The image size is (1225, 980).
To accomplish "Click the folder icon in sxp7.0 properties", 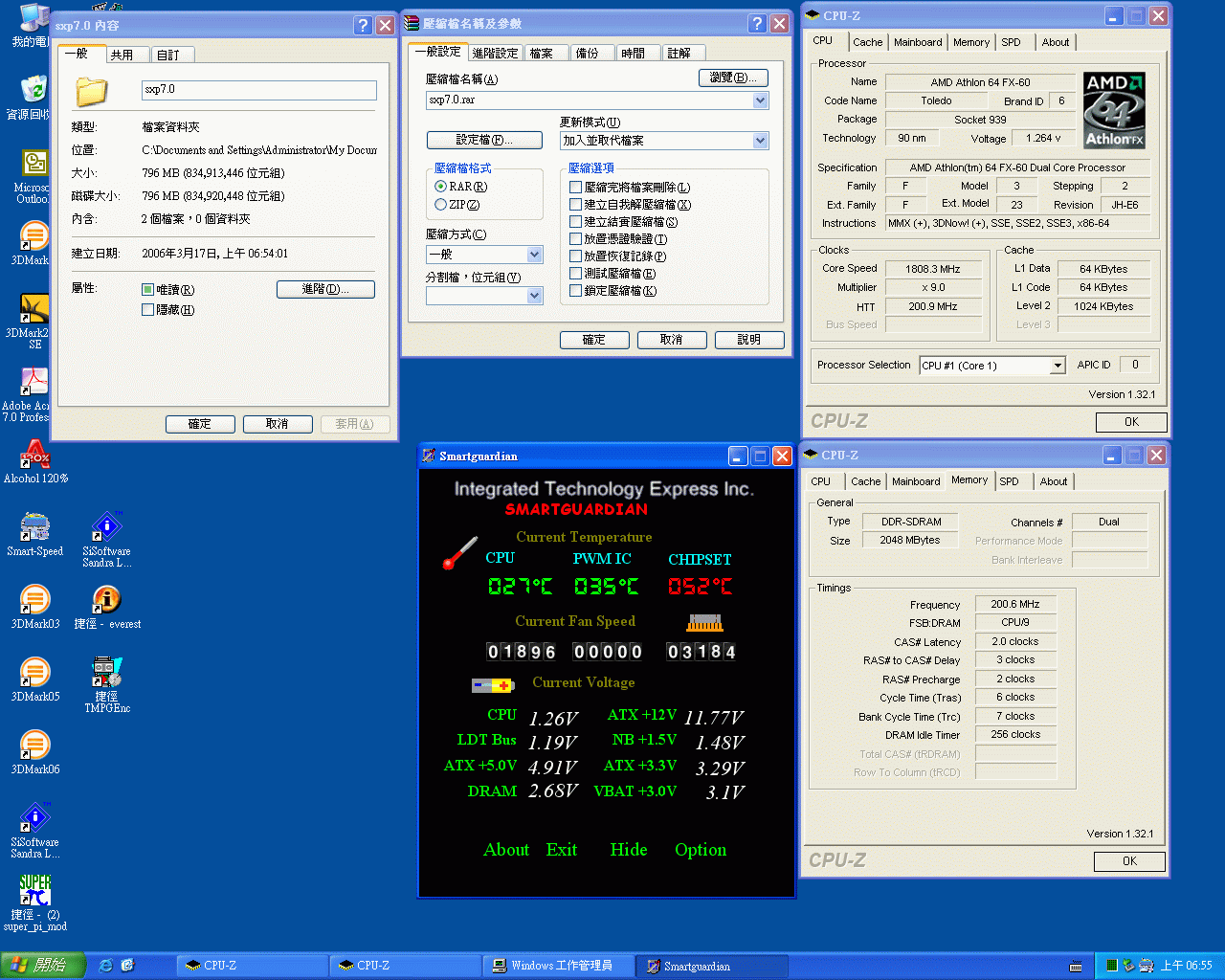I will [x=92, y=92].
